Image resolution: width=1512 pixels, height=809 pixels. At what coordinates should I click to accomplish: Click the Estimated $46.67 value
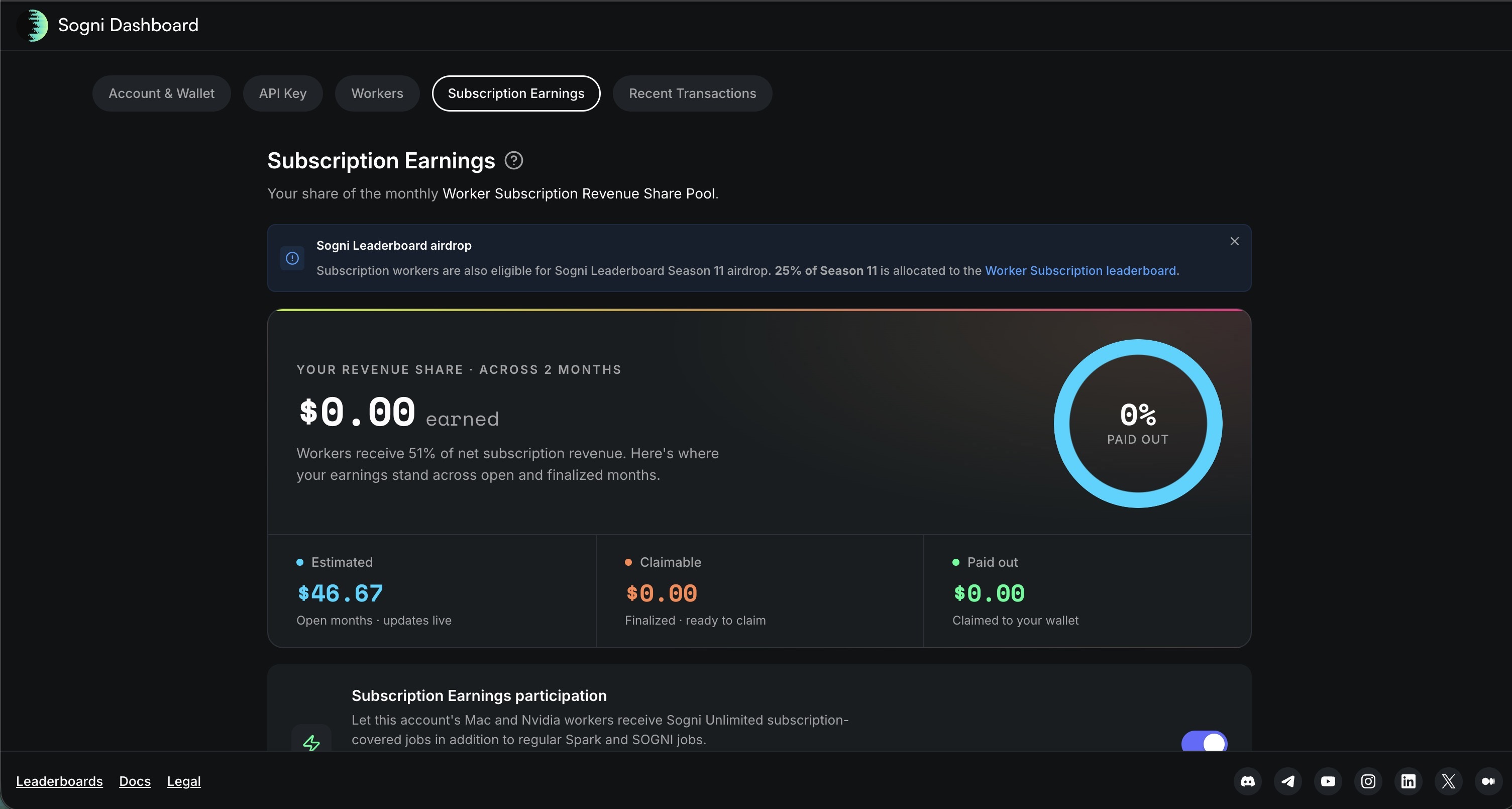tap(341, 593)
